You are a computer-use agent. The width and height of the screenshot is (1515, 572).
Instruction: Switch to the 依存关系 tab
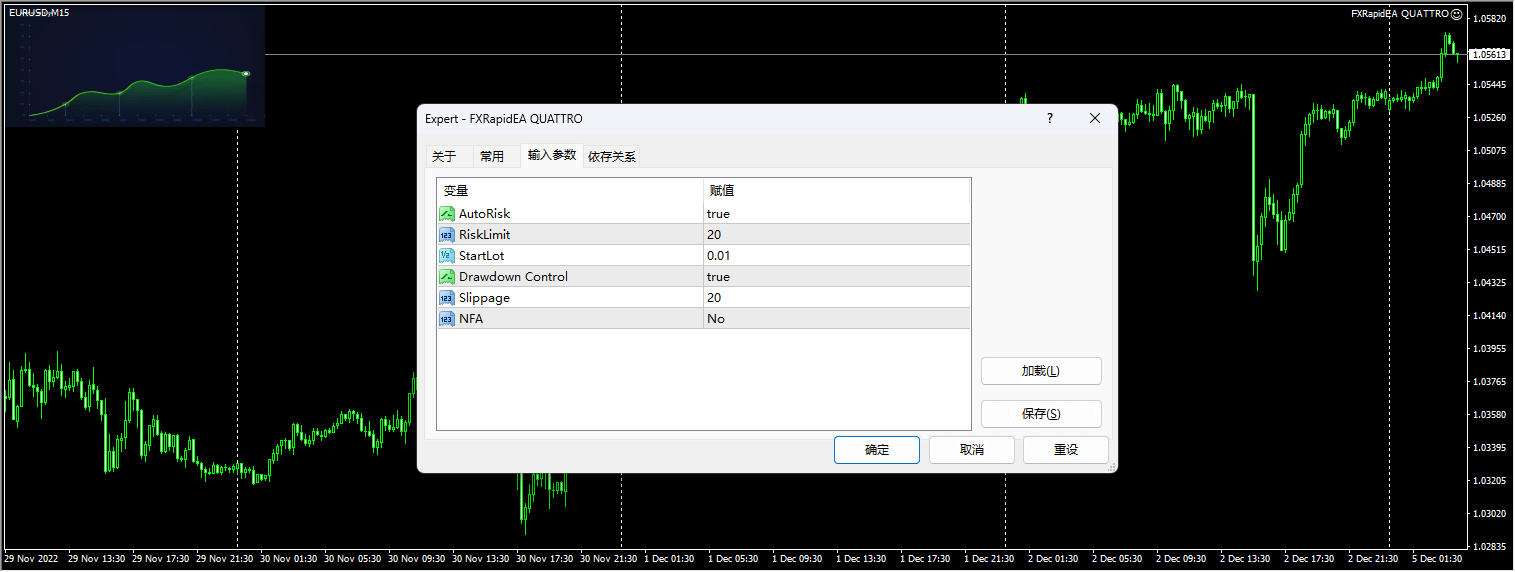pos(612,156)
